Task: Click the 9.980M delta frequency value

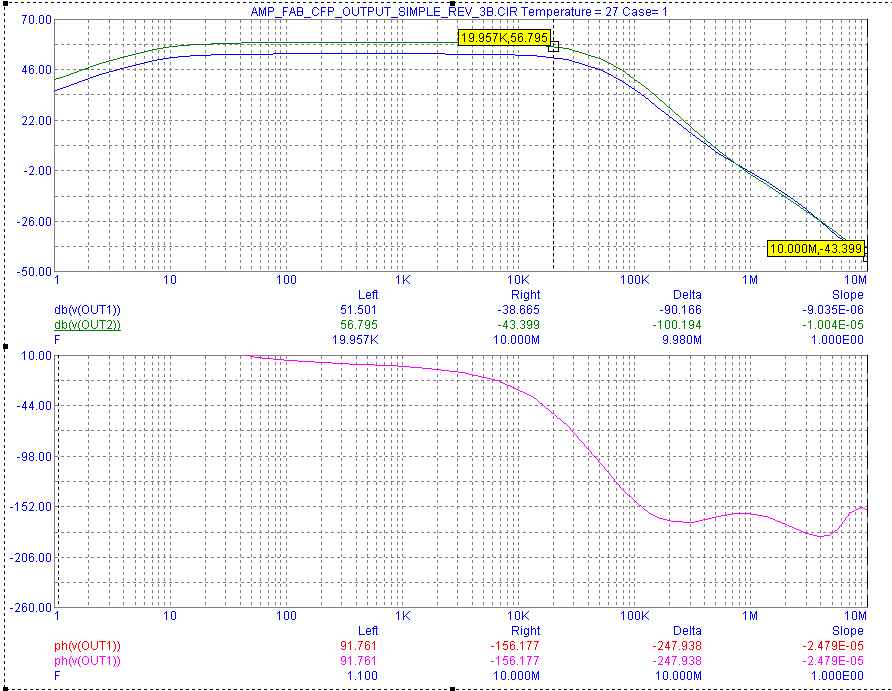Action: (680, 340)
